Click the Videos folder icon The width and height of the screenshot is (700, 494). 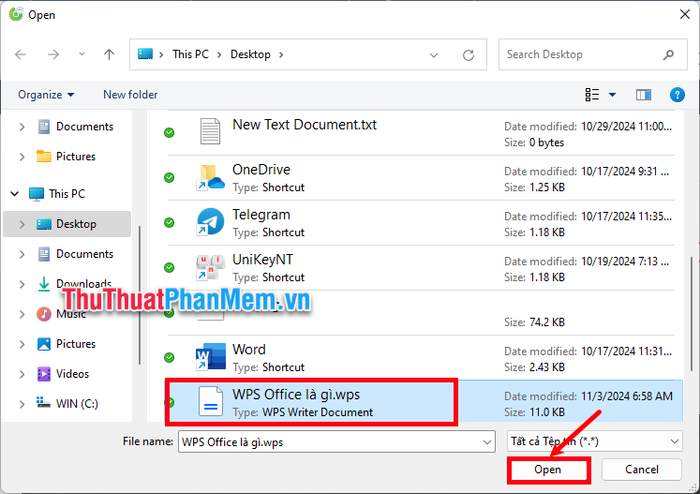(44, 374)
